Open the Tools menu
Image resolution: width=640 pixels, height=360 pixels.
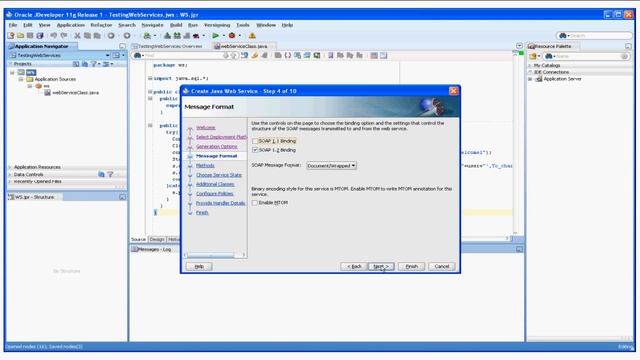(243, 25)
